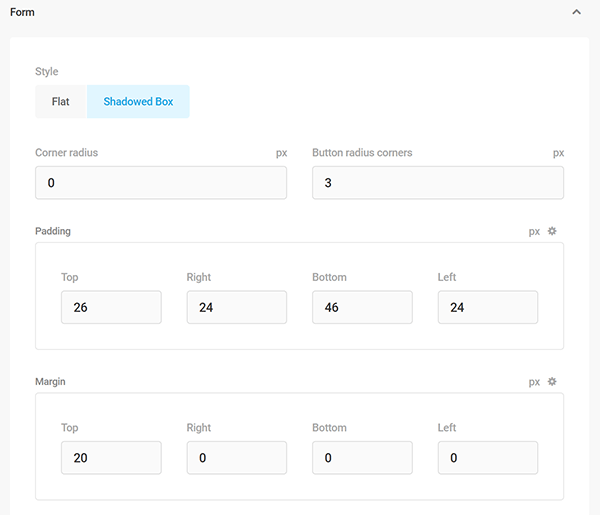Open the Padding gear settings icon
This screenshot has width=600, height=515.
coord(552,231)
